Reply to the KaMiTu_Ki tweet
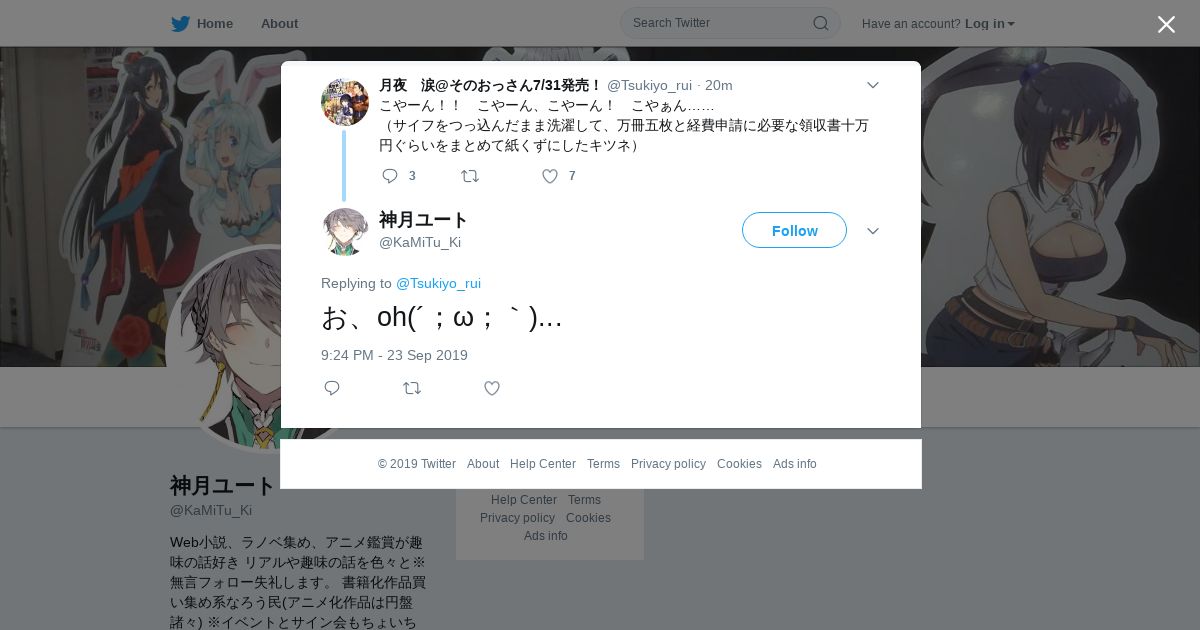The image size is (1200, 630). tap(332, 388)
